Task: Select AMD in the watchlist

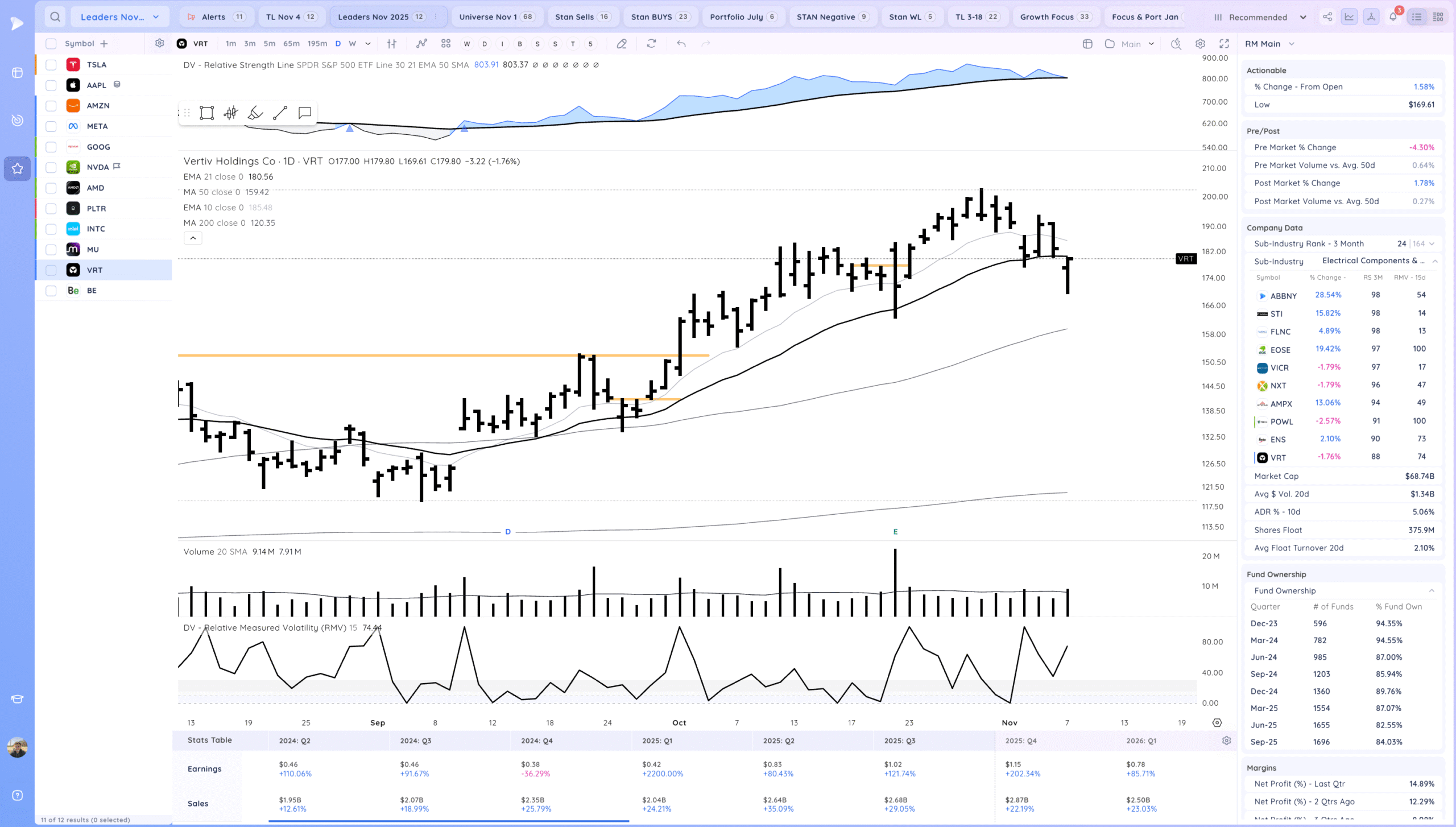Action: 96,188
